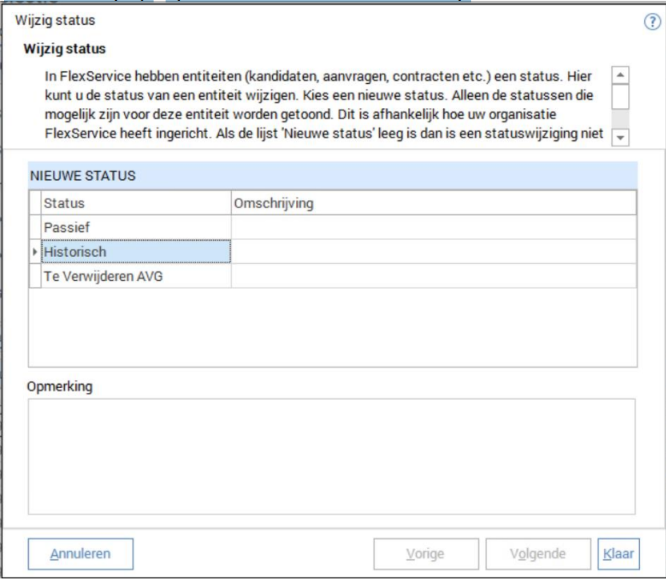This screenshot has width=666, height=579.
Task: Click the description scrollbar thumb
Action: pos(621,98)
